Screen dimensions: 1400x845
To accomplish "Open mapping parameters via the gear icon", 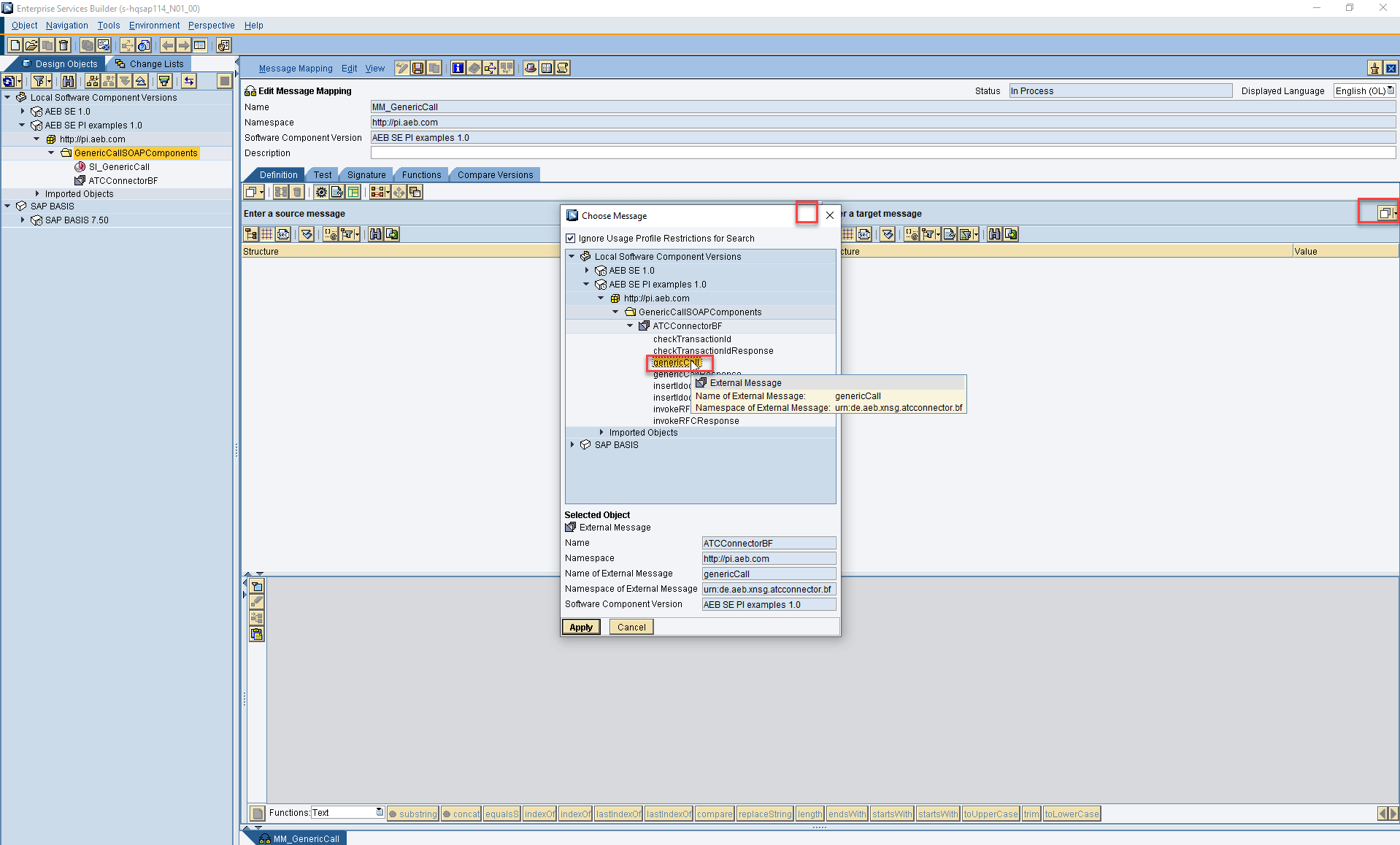I will pos(321,192).
